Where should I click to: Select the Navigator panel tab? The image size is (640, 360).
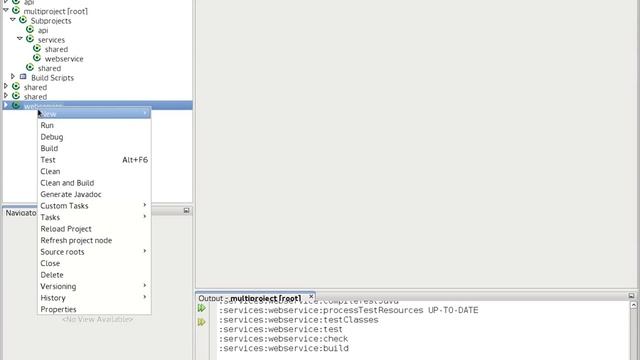(20, 213)
